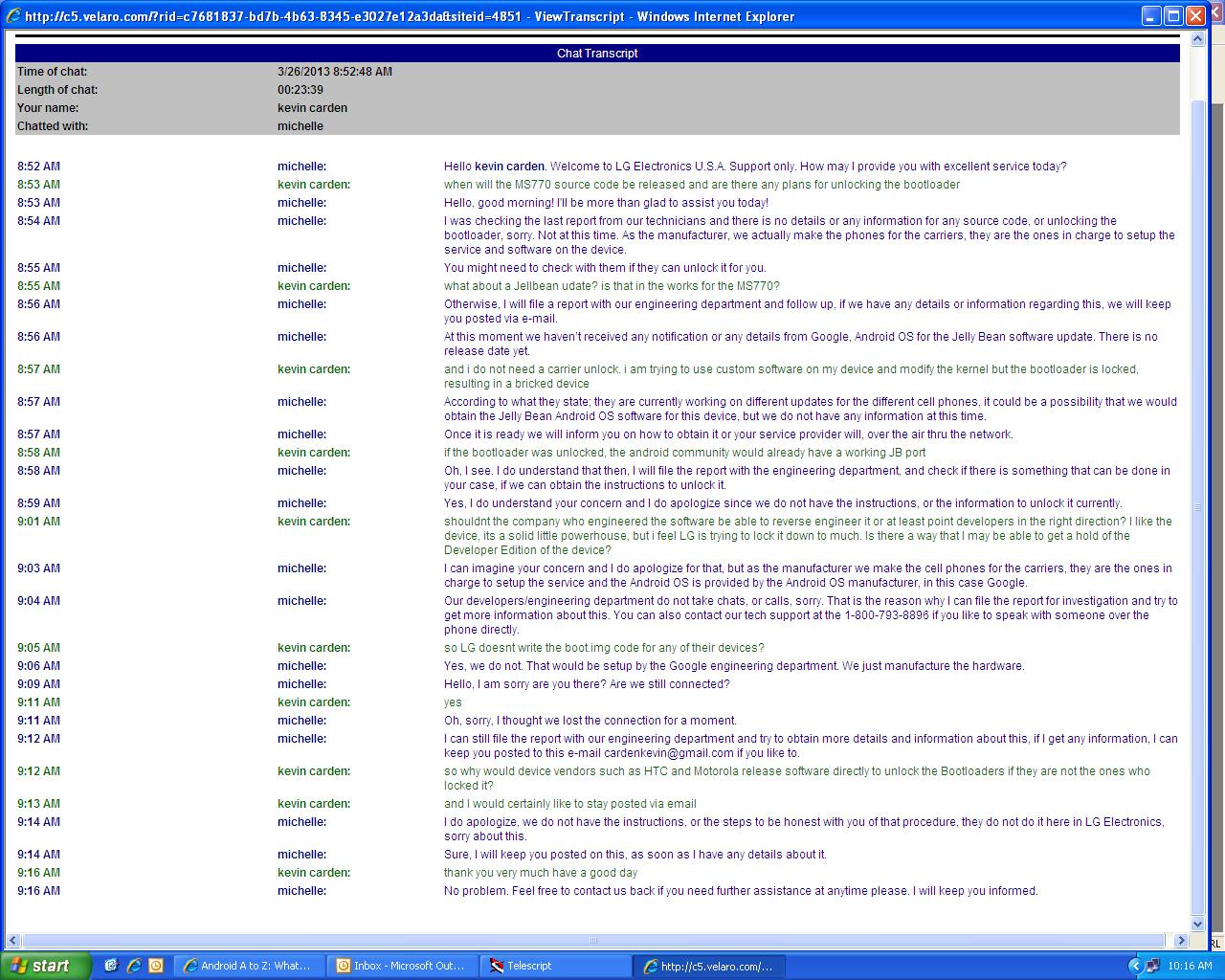1225x980 pixels.
Task: Select the c5.velaro.com taskbar button
Action: [x=709, y=966]
